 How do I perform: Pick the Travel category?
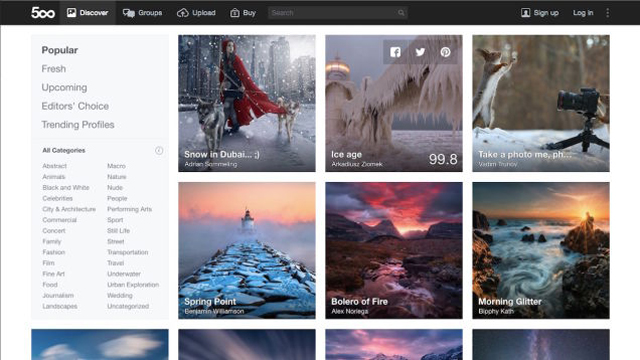point(116,263)
